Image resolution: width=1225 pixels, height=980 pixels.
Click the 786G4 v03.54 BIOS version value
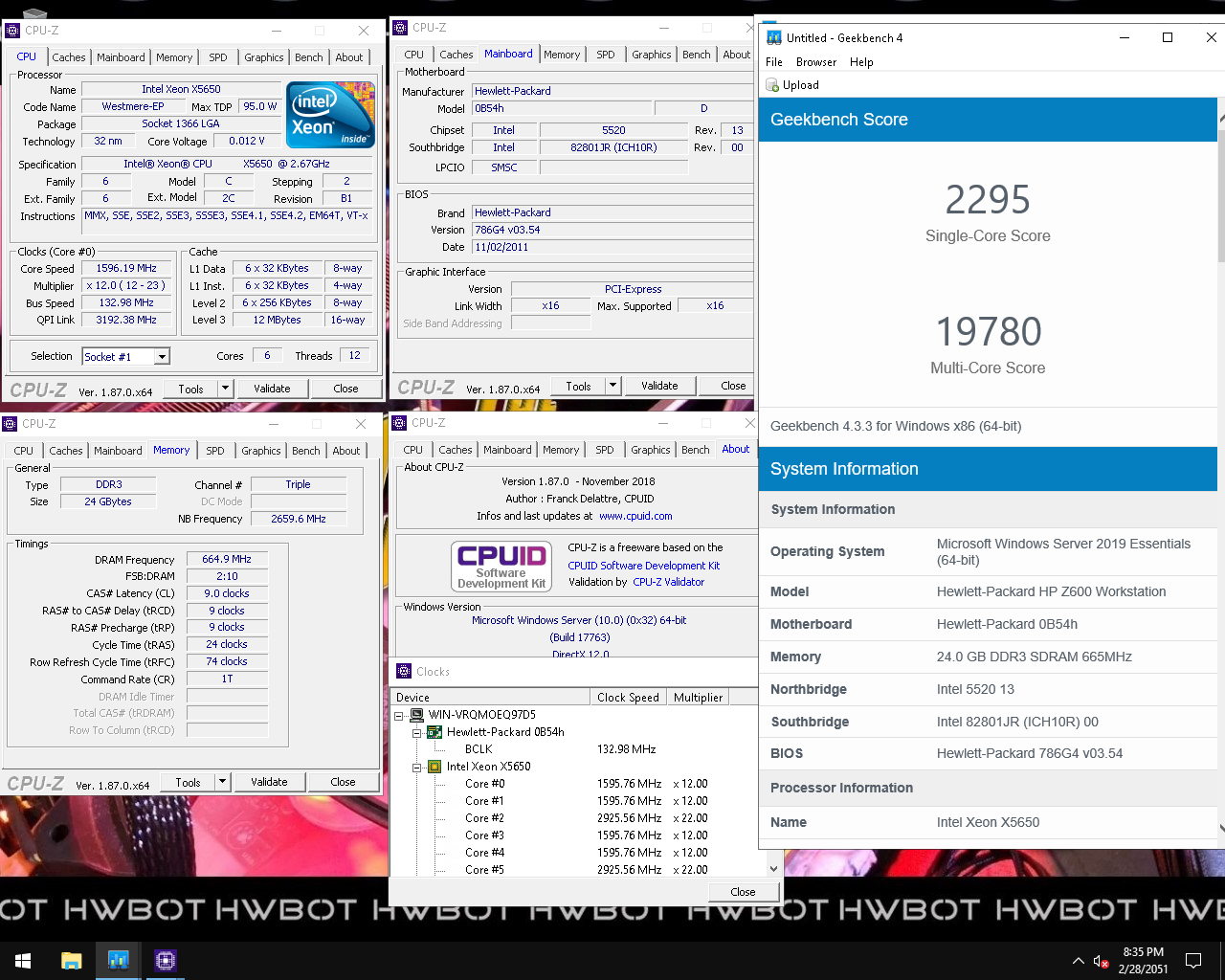612,230
